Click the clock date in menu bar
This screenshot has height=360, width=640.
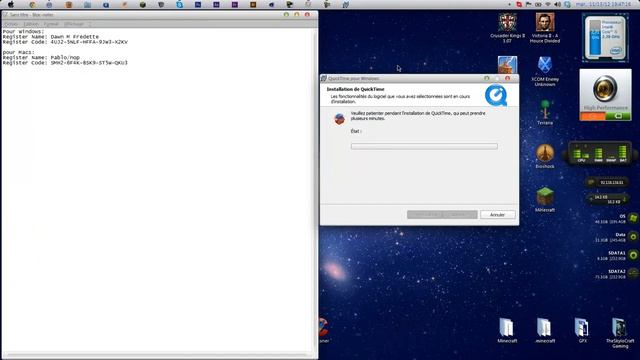click(x=603, y=4)
